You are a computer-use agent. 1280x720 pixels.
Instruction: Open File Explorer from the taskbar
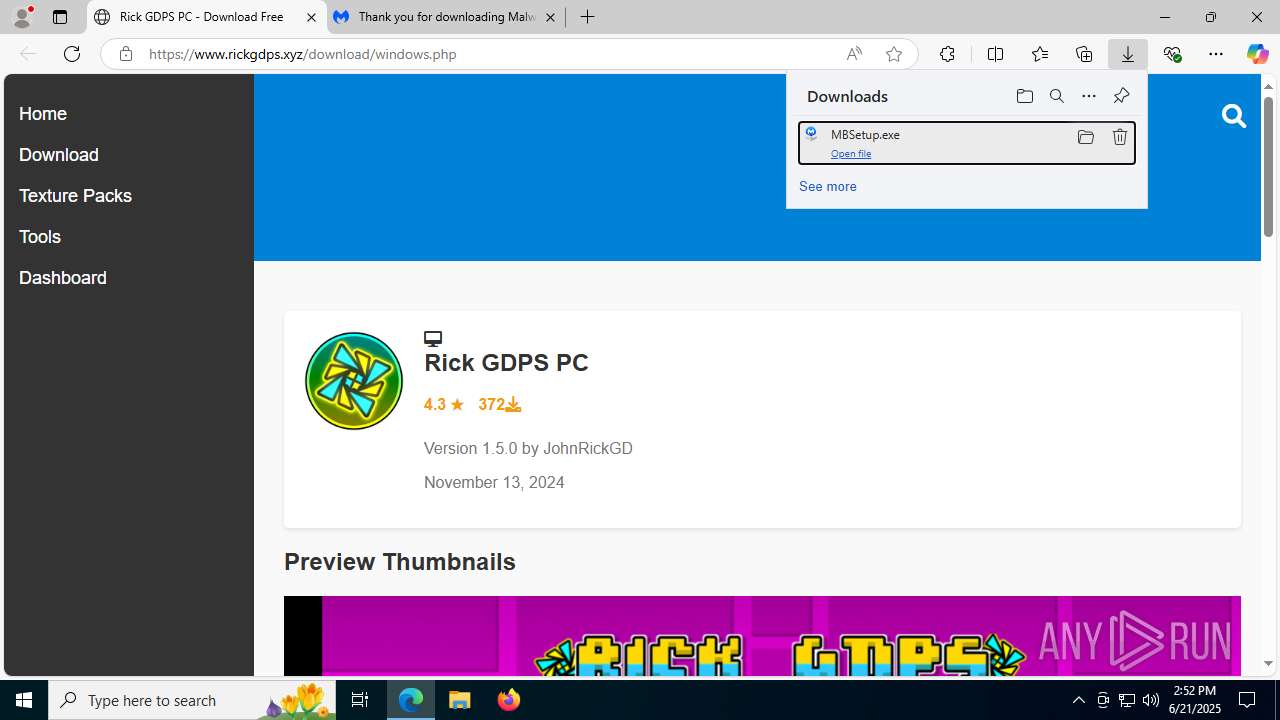(460, 700)
